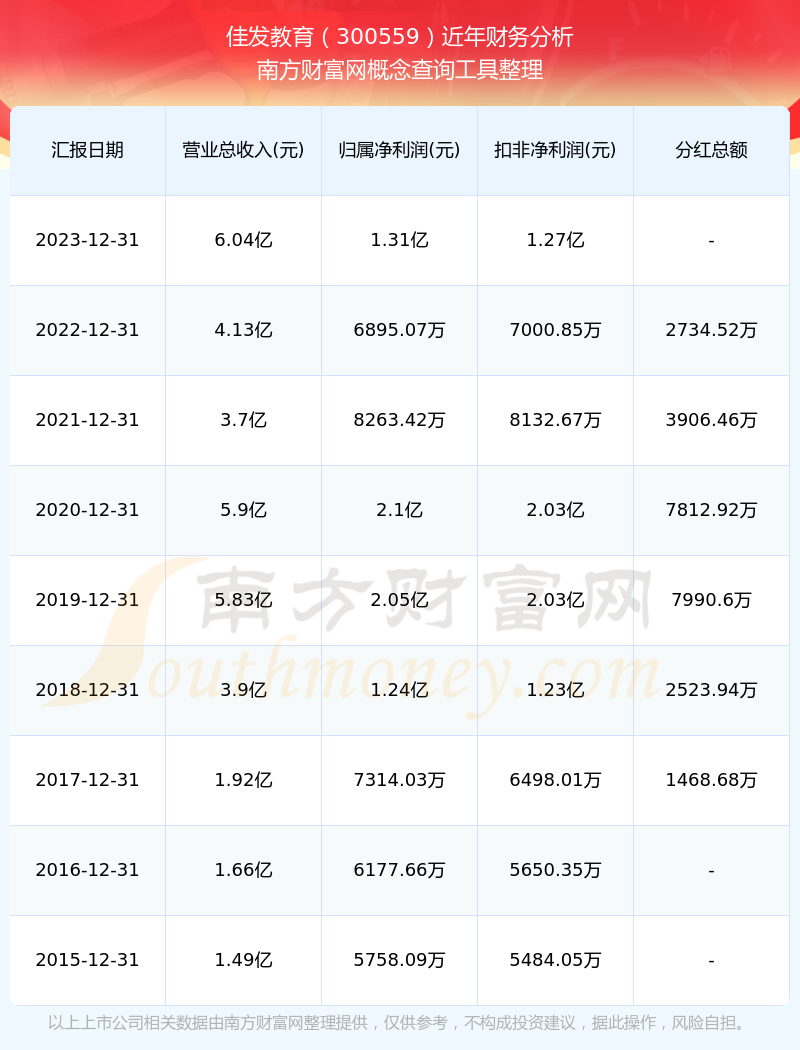Click the 2018-12-31 date cell
The image size is (800, 1050).
click(88, 690)
